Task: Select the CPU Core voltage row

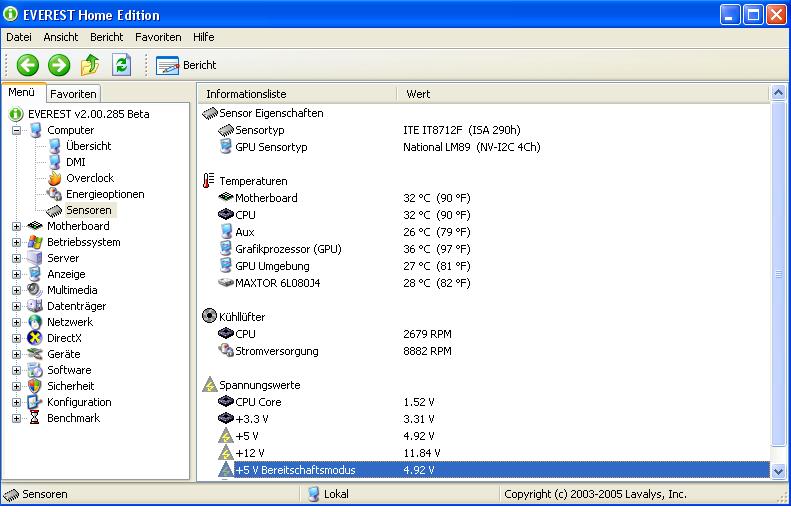Action: click(x=484, y=402)
